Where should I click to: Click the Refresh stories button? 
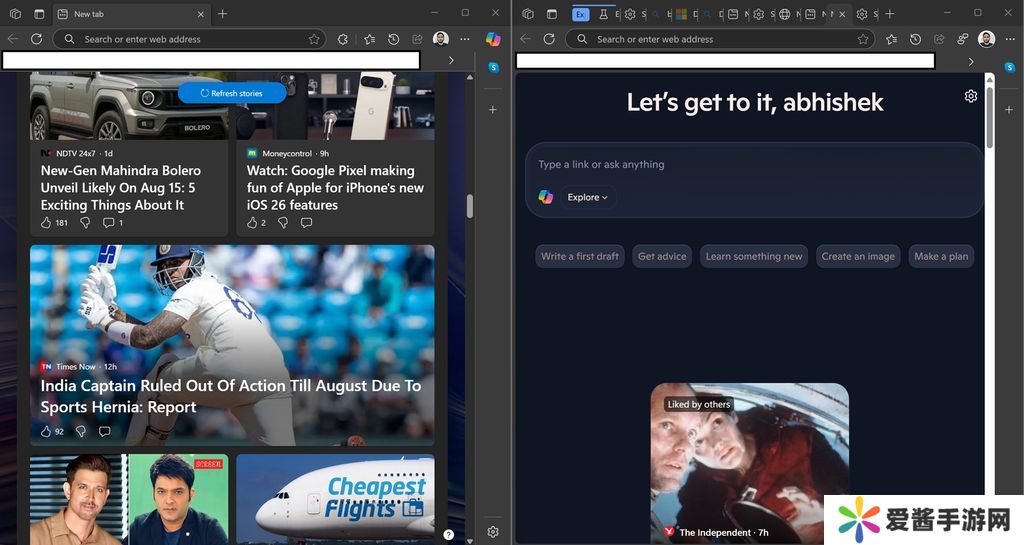point(232,93)
